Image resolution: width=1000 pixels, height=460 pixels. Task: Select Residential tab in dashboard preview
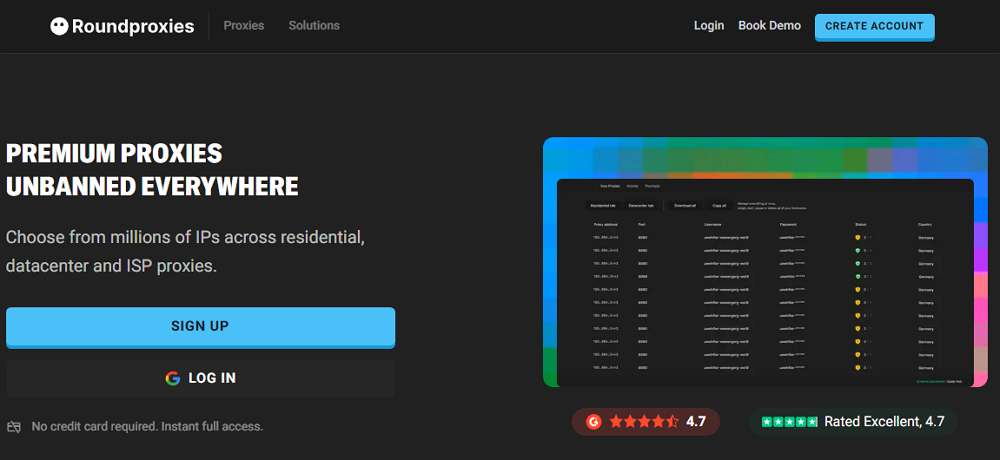[x=601, y=205]
